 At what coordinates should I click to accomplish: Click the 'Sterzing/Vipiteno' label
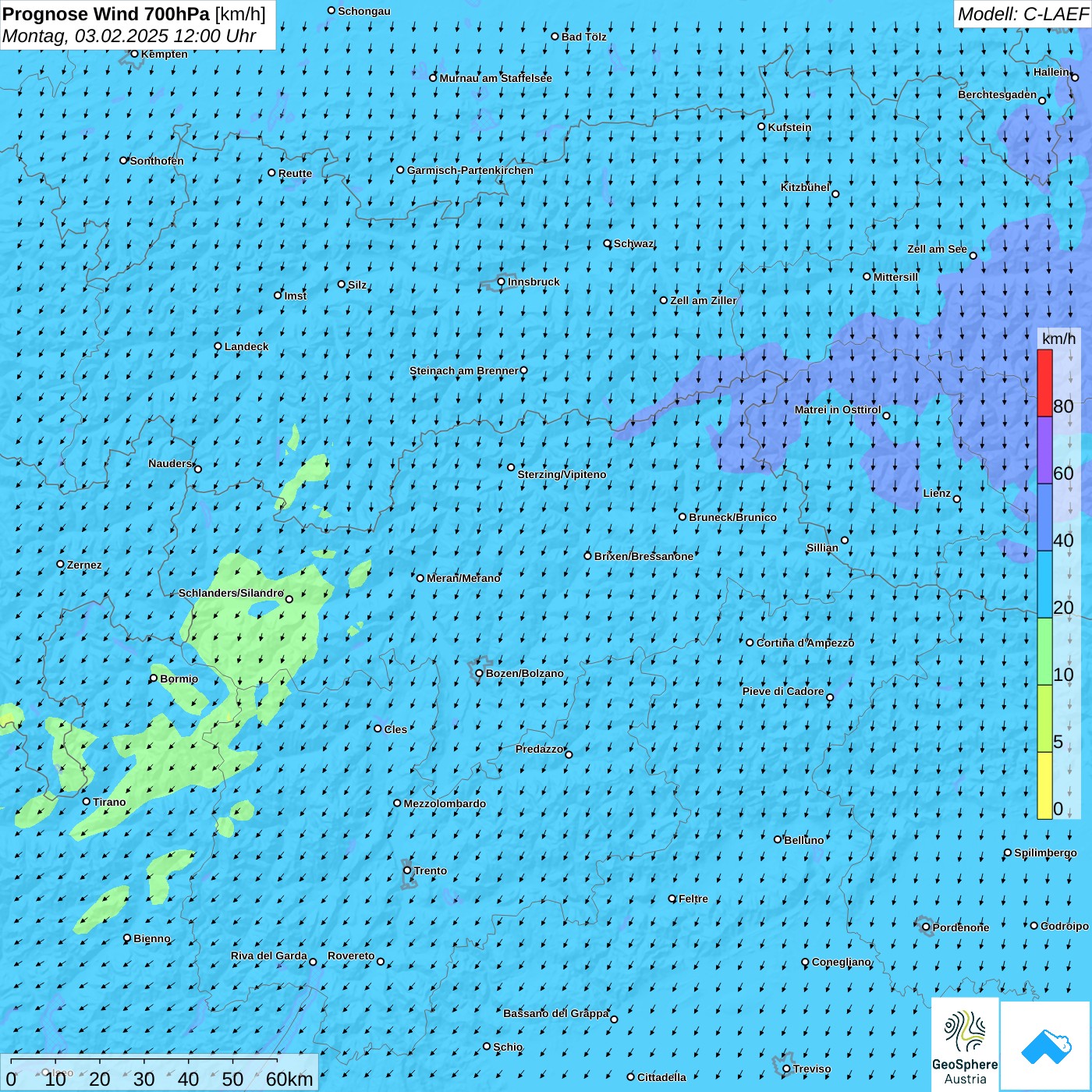pos(562,474)
